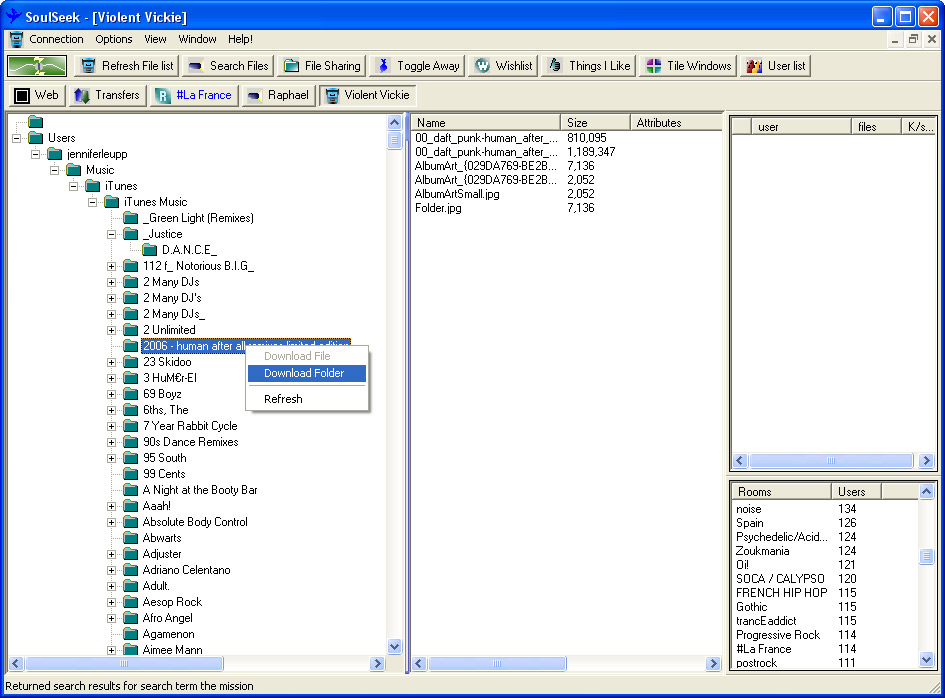Image resolution: width=945 pixels, height=698 pixels.
Task: Open the Connection menu
Action: [56, 39]
